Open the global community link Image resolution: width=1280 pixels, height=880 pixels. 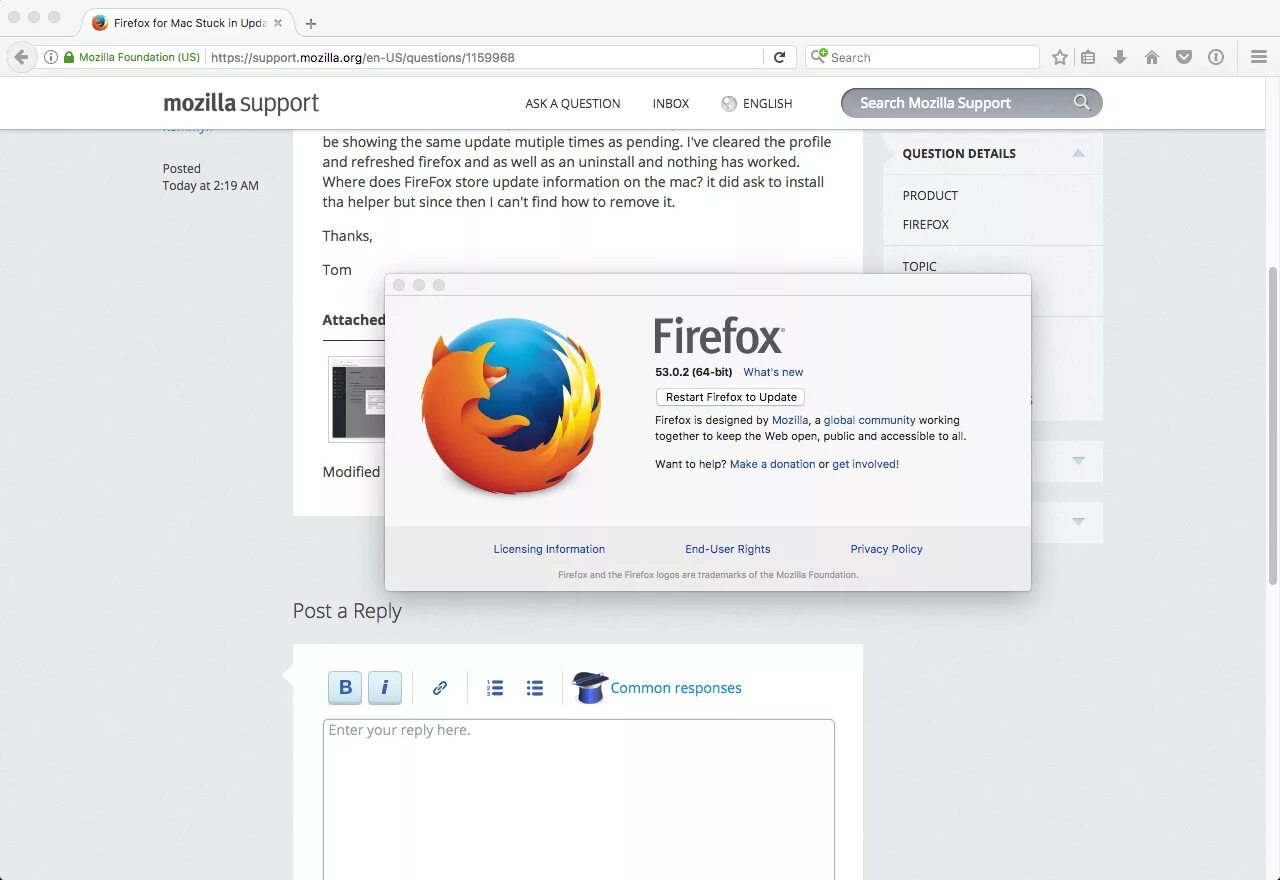(x=869, y=420)
